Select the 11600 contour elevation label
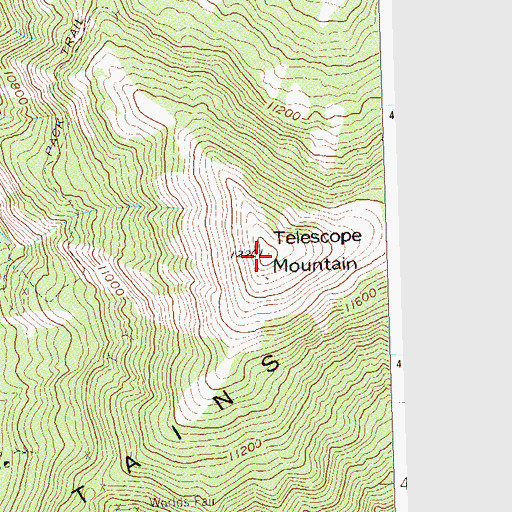The height and width of the screenshot is (512, 512). tap(362, 300)
